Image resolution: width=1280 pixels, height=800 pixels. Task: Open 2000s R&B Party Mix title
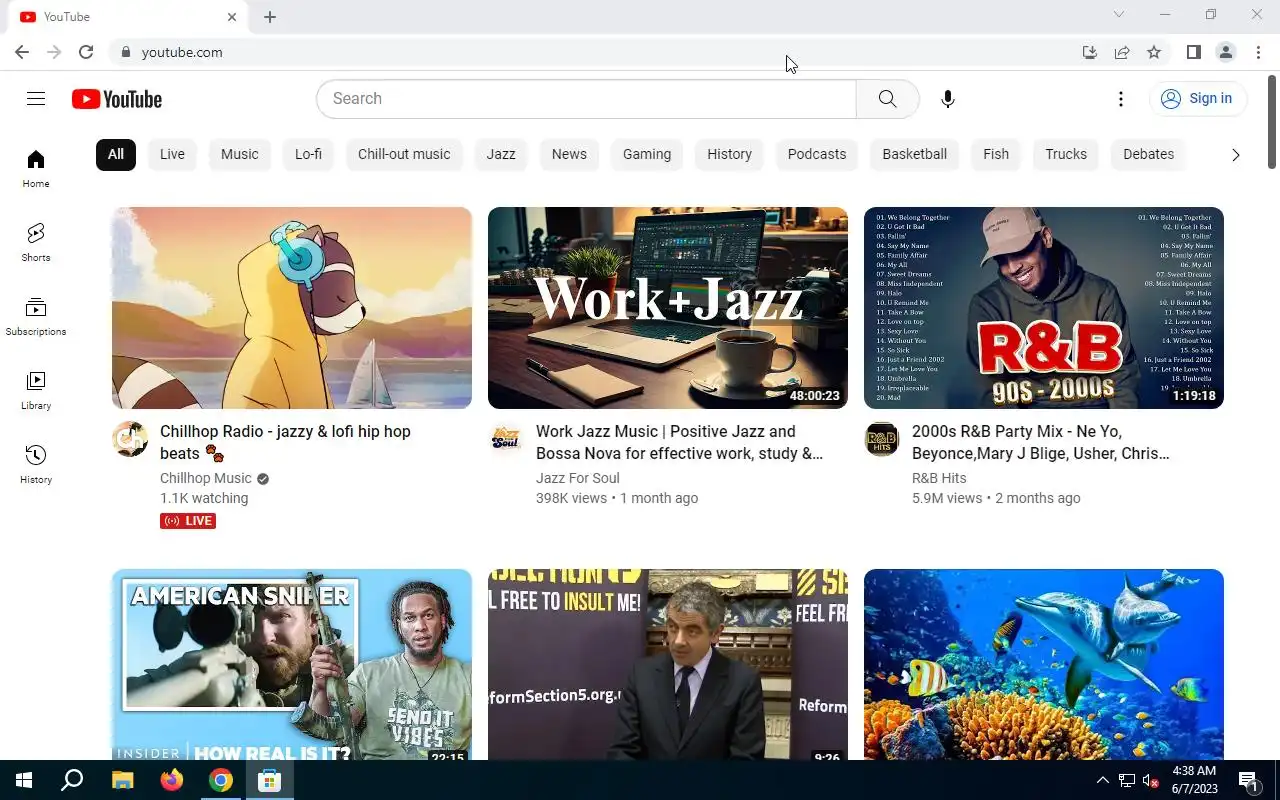click(x=1040, y=442)
